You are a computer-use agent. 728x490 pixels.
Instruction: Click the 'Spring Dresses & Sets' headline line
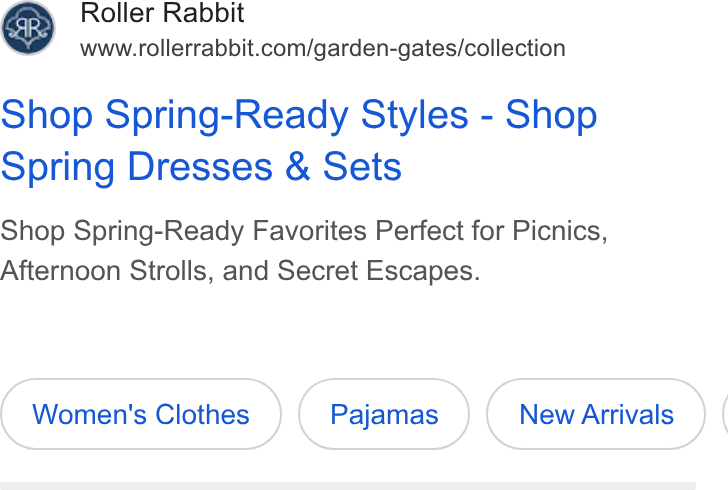pyautogui.click(x=201, y=167)
